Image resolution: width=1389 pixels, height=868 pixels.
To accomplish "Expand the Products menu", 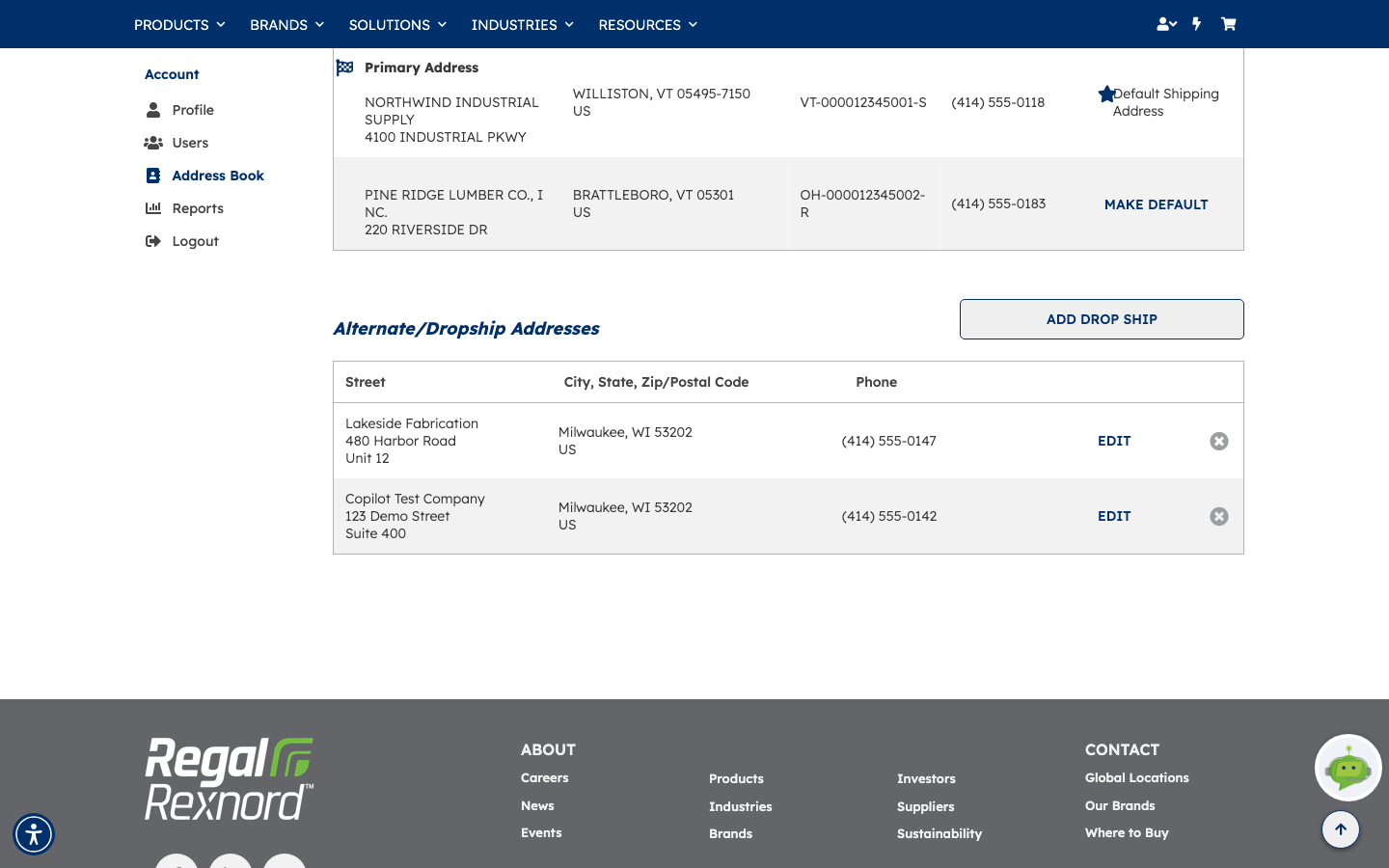I will click(x=179, y=24).
